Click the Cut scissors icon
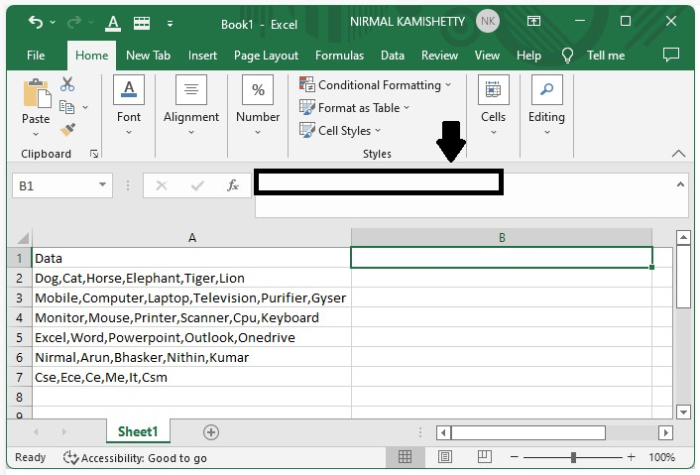700x475 pixels. 67,84
